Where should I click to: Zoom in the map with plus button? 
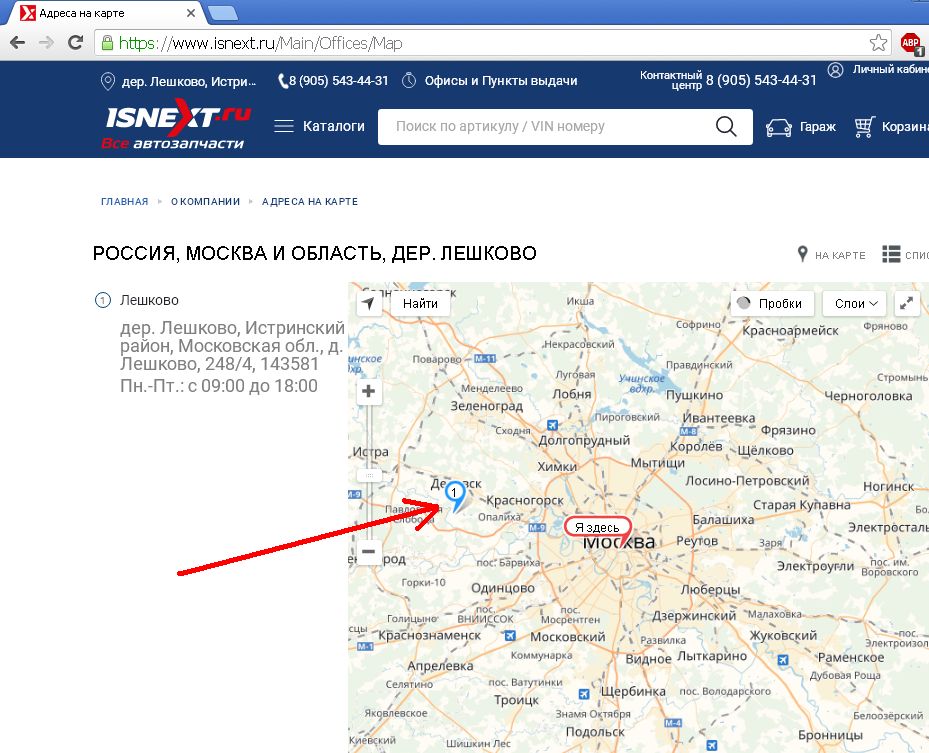click(369, 391)
